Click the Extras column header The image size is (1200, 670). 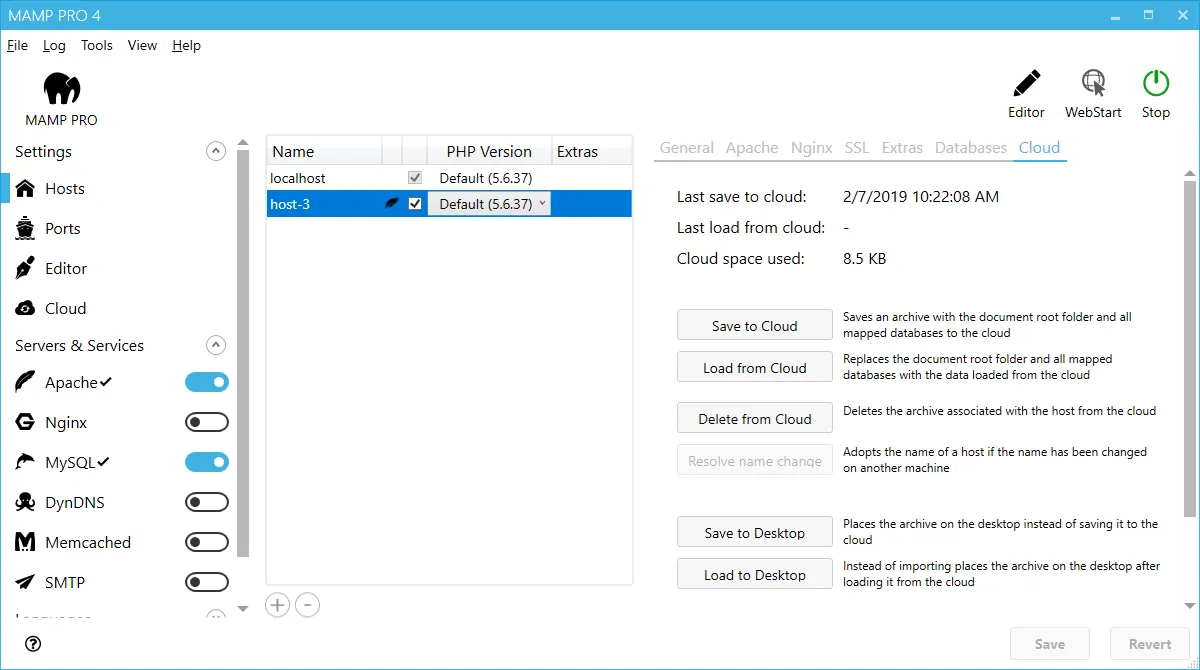pos(592,151)
